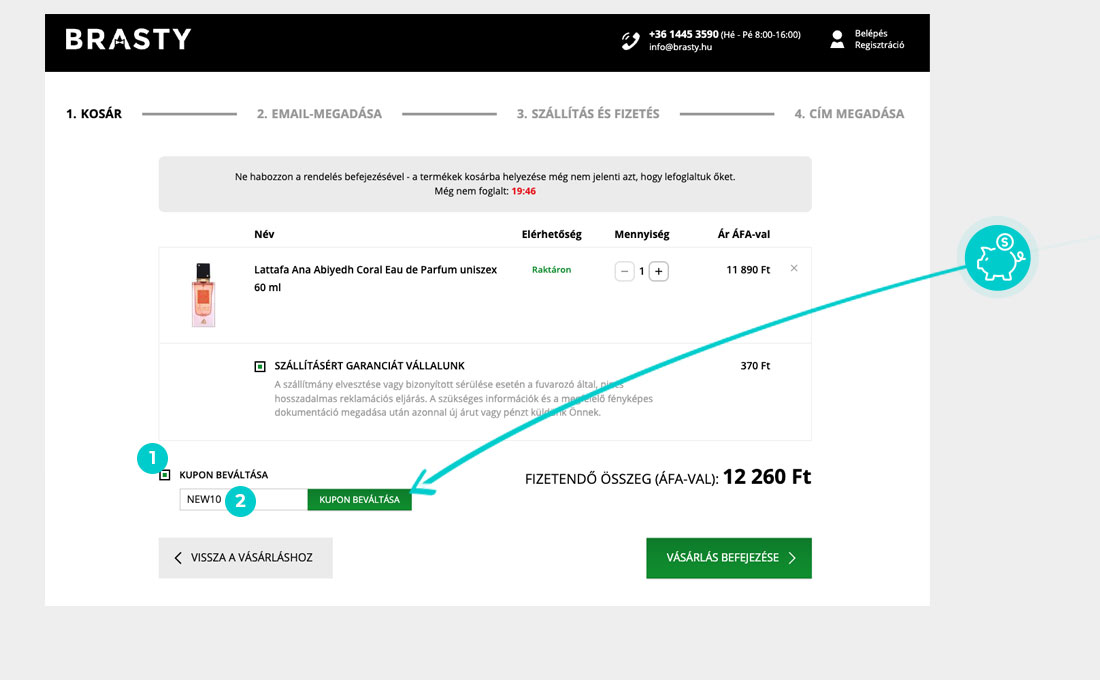
Task: Click the perfume bottle thumbnail
Action: pos(203,295)
